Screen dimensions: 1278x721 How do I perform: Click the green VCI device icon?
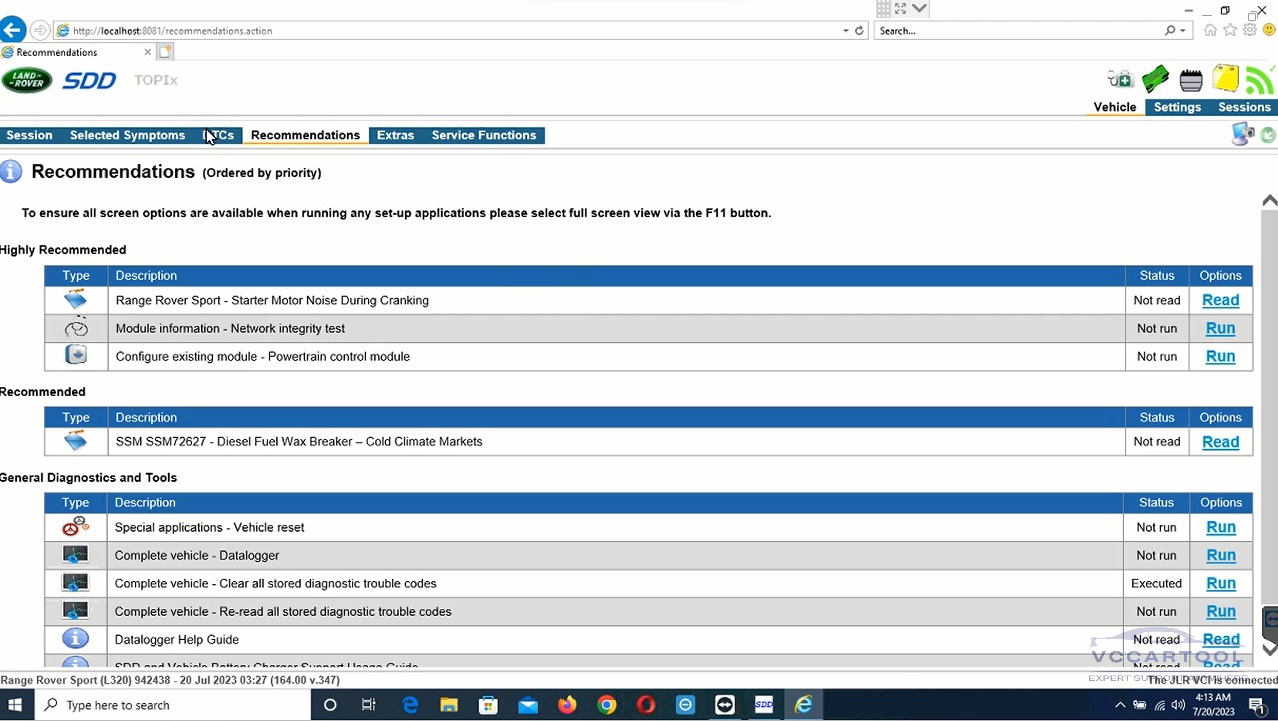(x=1155, y=79)
